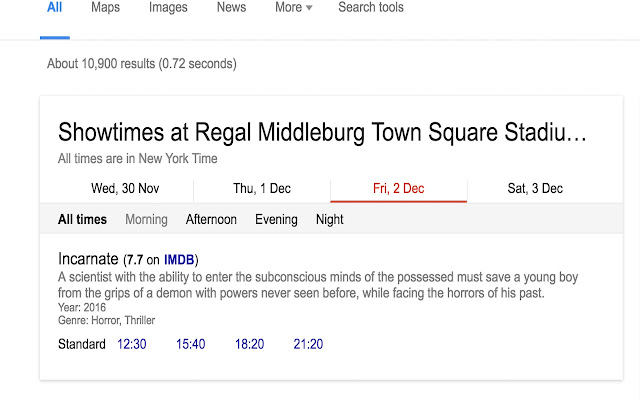640x400 pixels.
Task: Choose the 21:20 showtime
Action: (308, 344)
